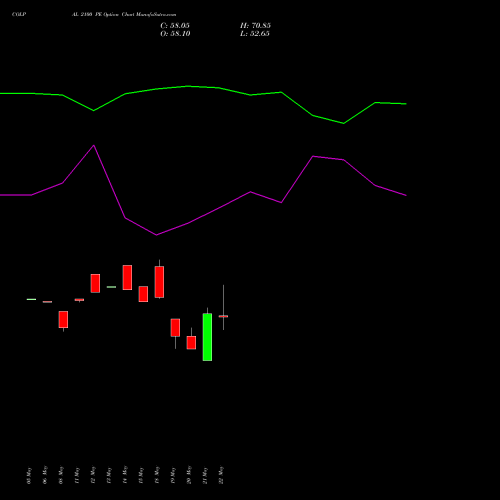Click the purple line's peak above 12 May
Viewport: 500px width, 500px height.
[94, 145]
